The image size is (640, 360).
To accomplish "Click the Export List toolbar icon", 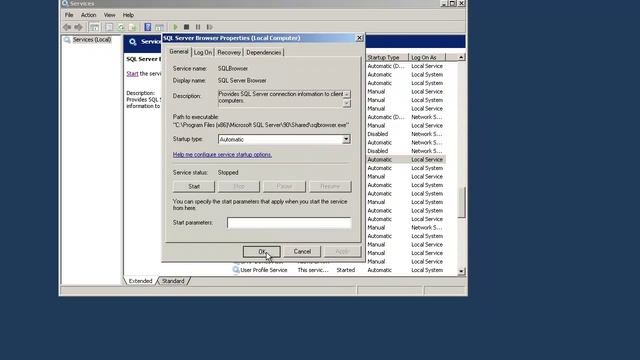I will (x=132, y=27).
